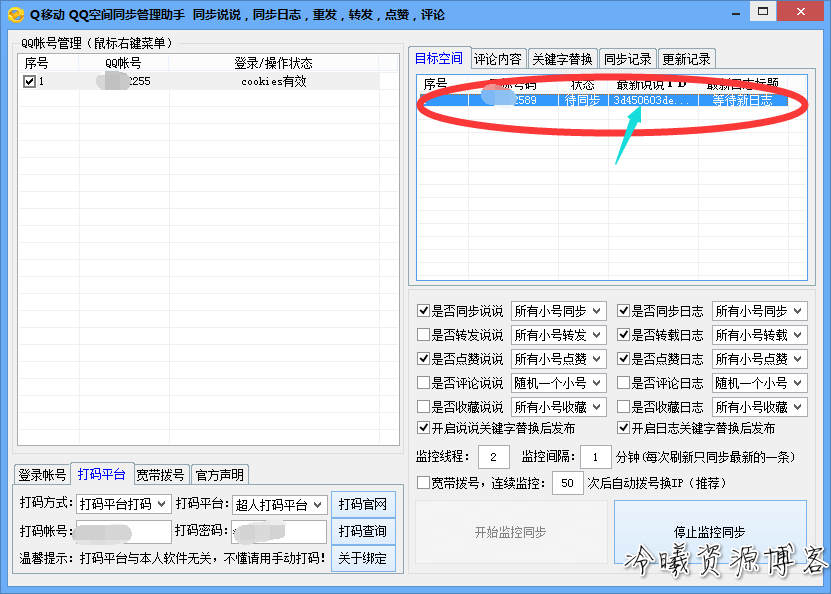Open the dropdown next to 是否收藏日志
Image resolution: width=831 pixels, height=594 pixels.
pos(759,406)
